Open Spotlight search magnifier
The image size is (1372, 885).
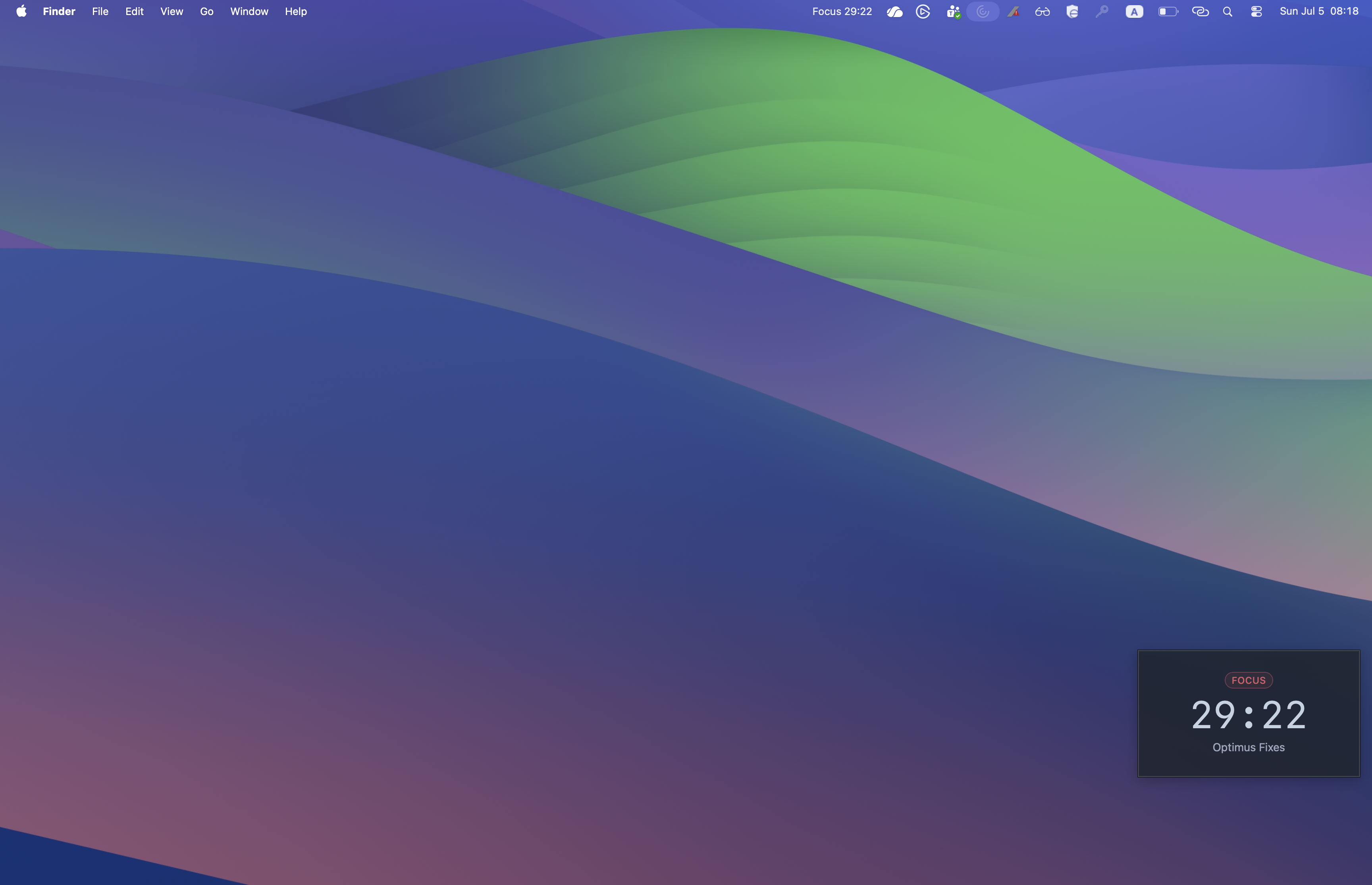pos(1228,12)
